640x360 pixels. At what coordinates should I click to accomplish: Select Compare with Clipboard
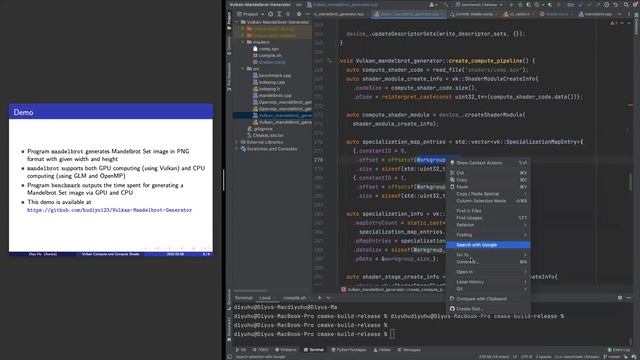(x=488, y=299)
